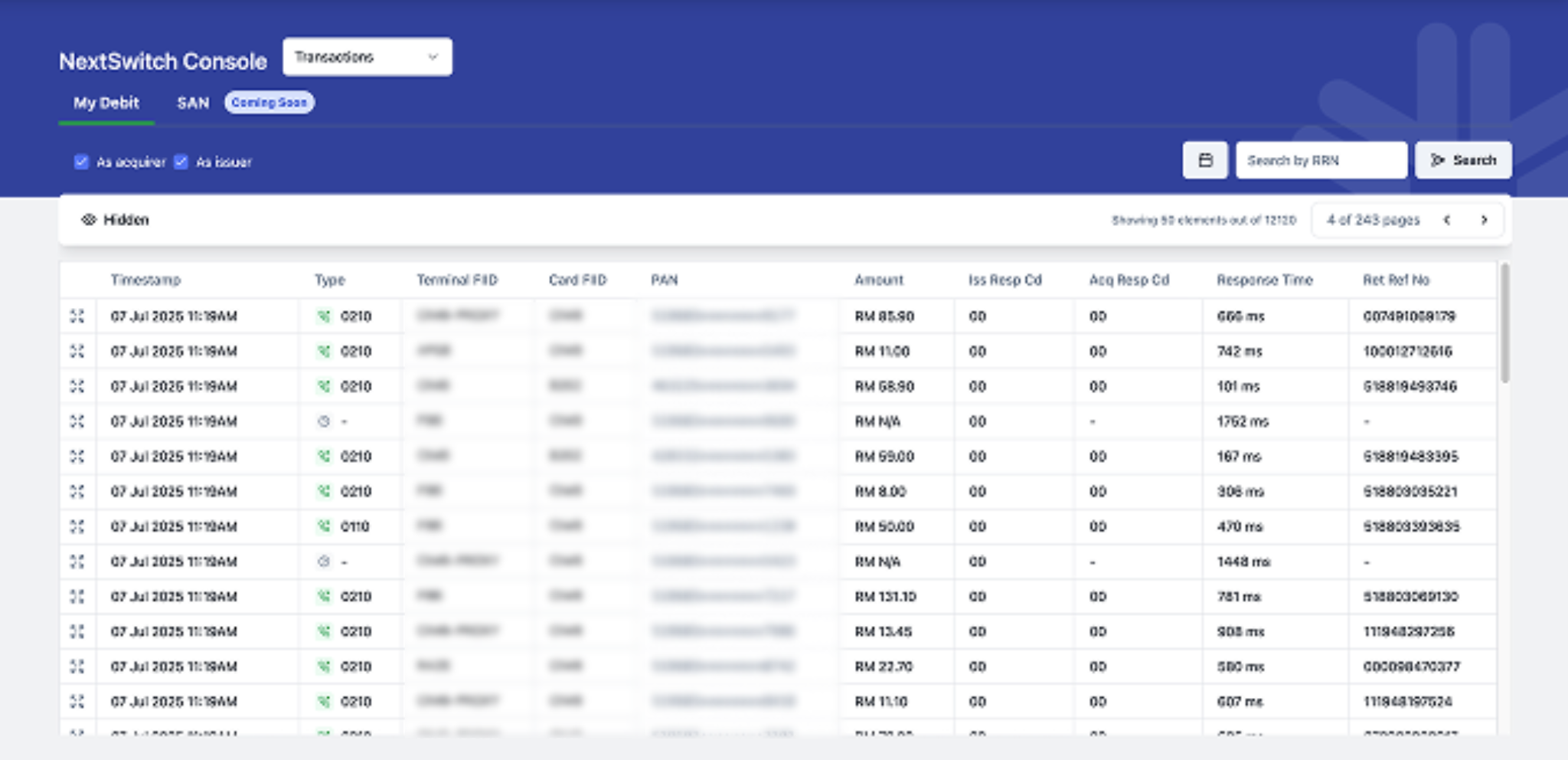The image size is (1568, 760).
Task: Uncheck the As issuer checkbox
Action: (181, 162)
